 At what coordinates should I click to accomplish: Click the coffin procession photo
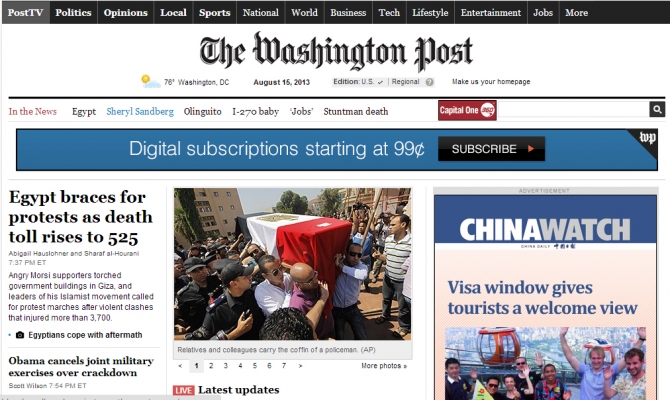pyautogui.click(x=292, y=264)
